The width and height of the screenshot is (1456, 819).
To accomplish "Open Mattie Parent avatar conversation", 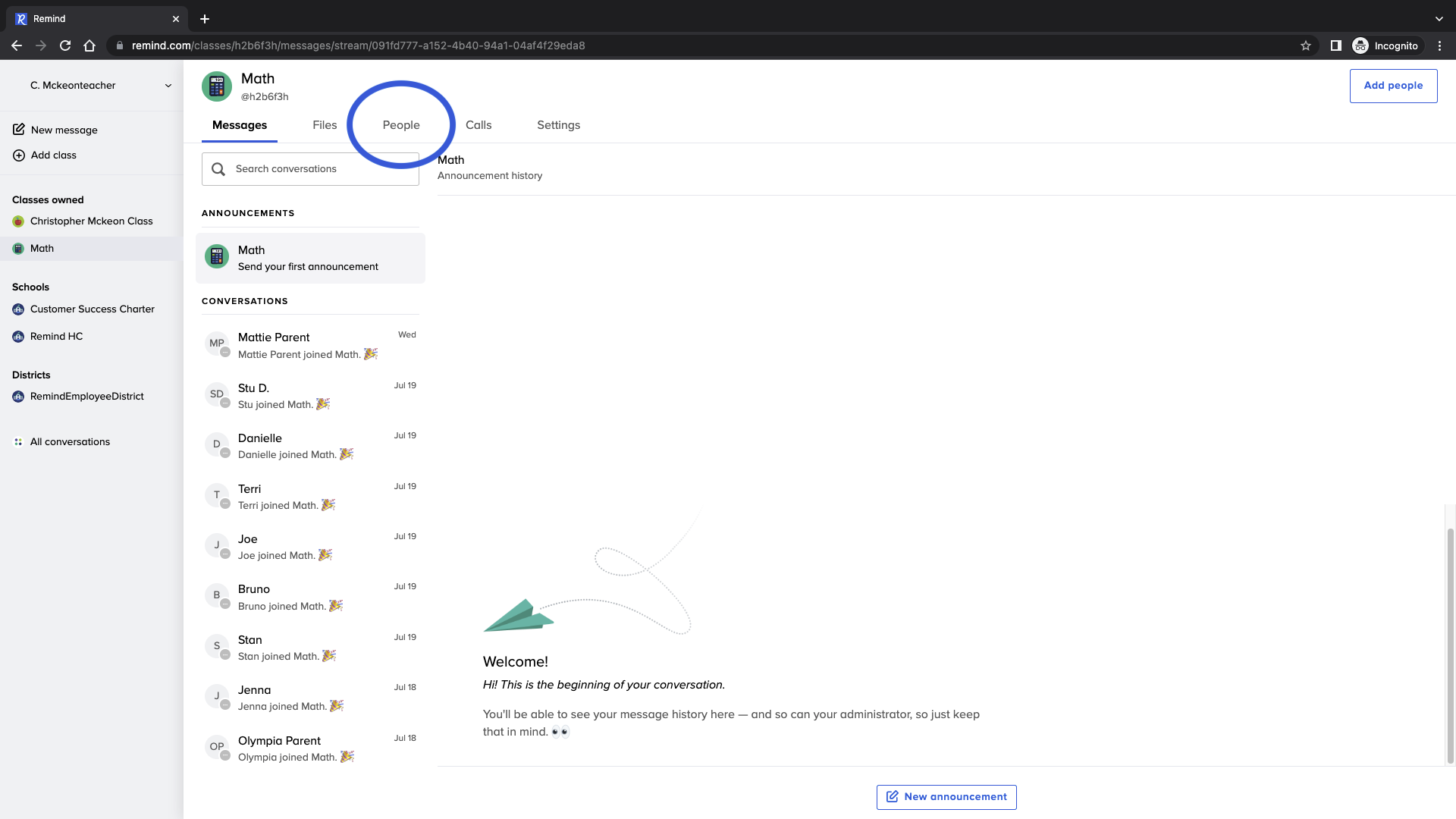I will [x=217, y=344].
